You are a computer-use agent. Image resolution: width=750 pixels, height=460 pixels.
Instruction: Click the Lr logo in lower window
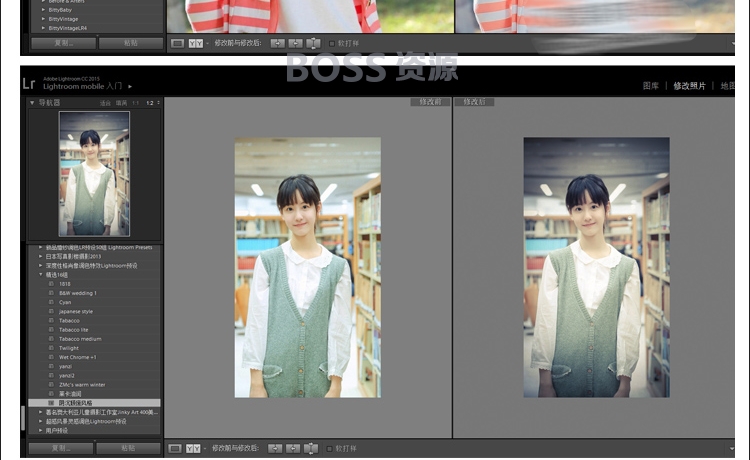pos(29,84)
